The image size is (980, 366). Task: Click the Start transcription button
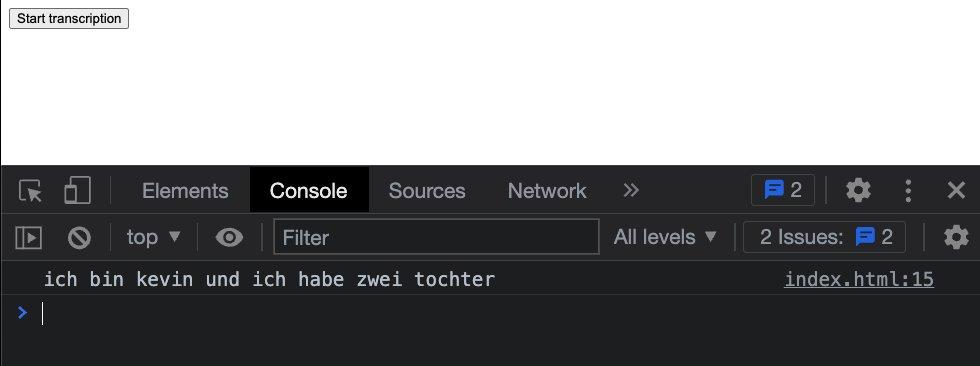[69, 18]
